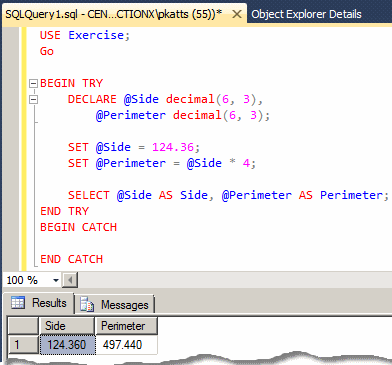Image resolution: width=392 pixels, height=365 pixels.
Task: Select the Perimeter column header
Action: 126,326
